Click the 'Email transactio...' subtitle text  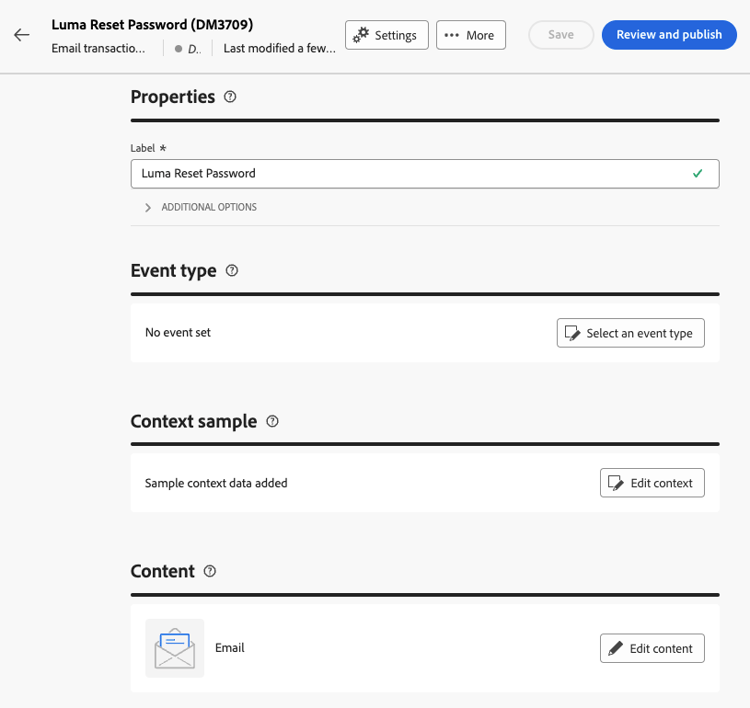coord(98,48)
